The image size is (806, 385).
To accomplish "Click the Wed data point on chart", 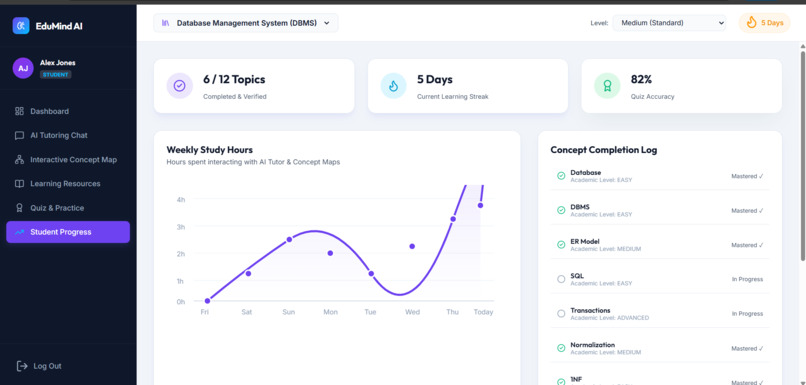I will 412,246.
